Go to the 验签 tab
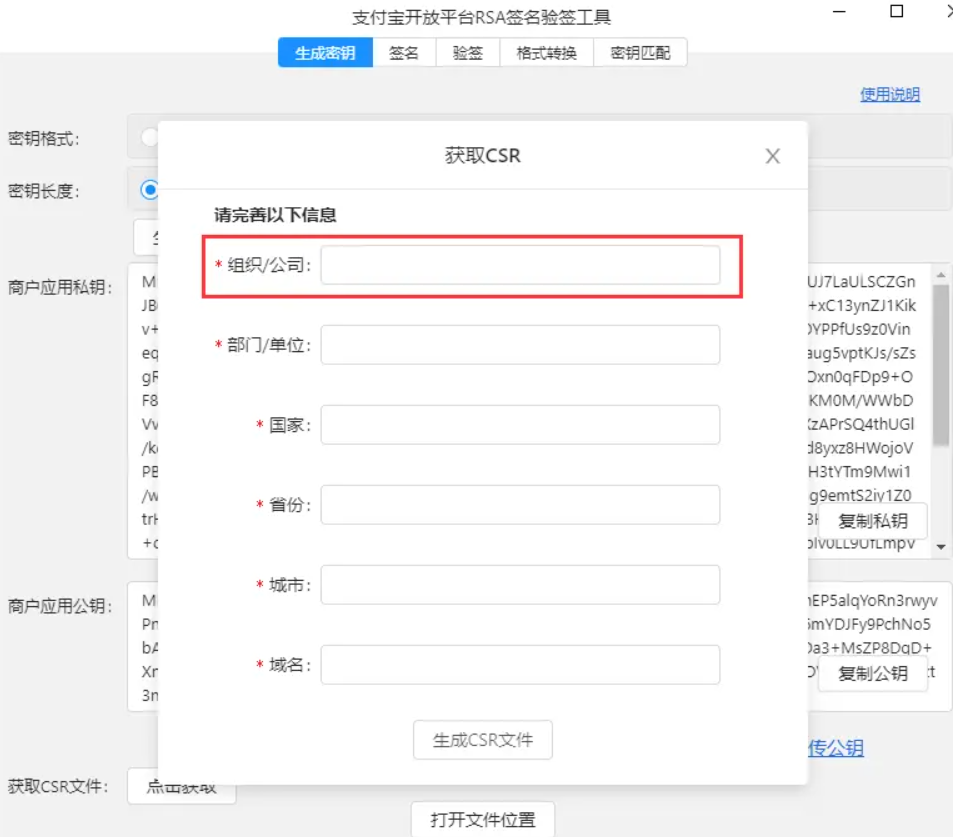 pyautogui.click(x=468, y=53)
